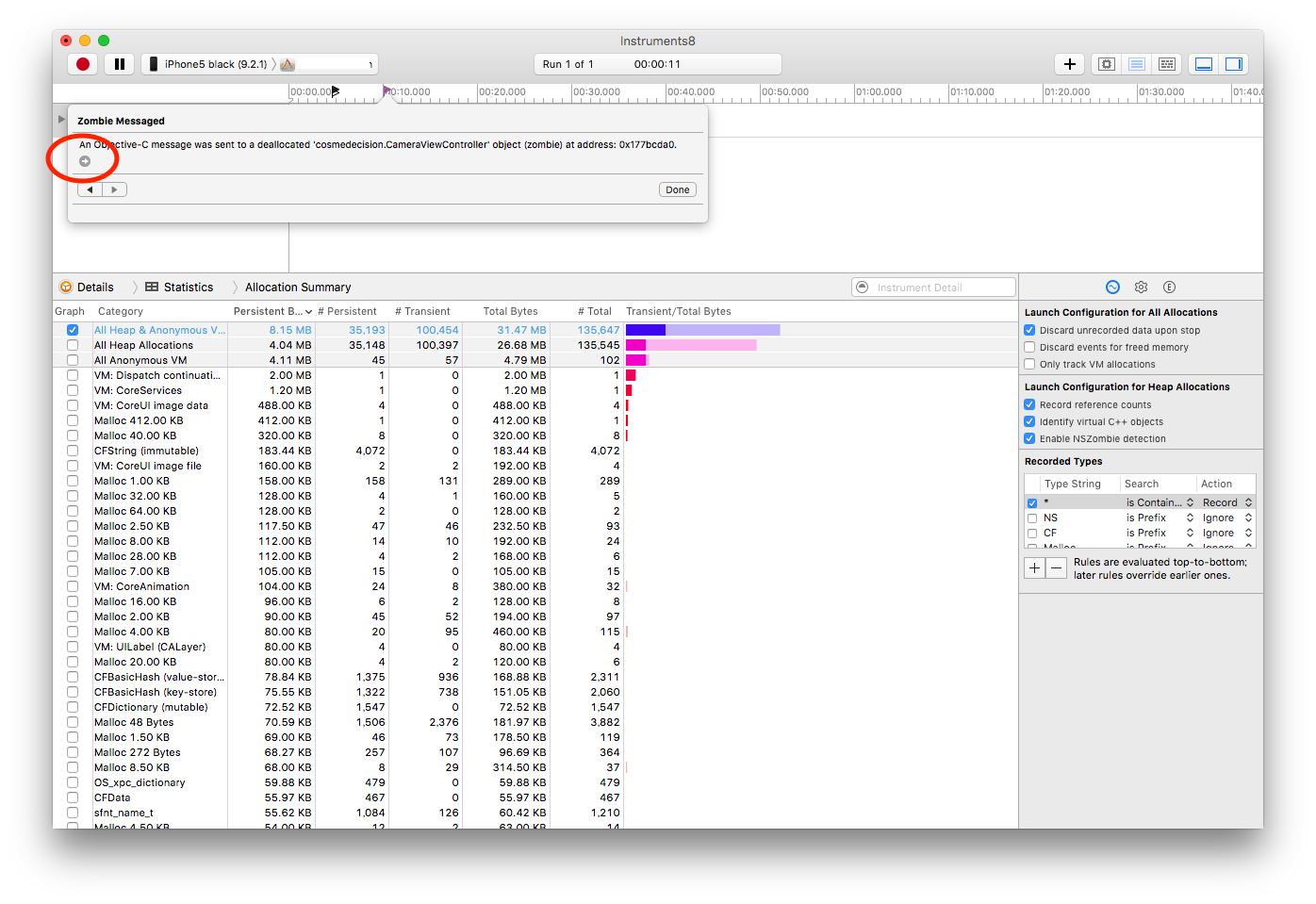Toggle the * recorded type rule checkbox
Image resolution: width=1316 pixels, height=904 pixels.
click(x=1032, y=503)
